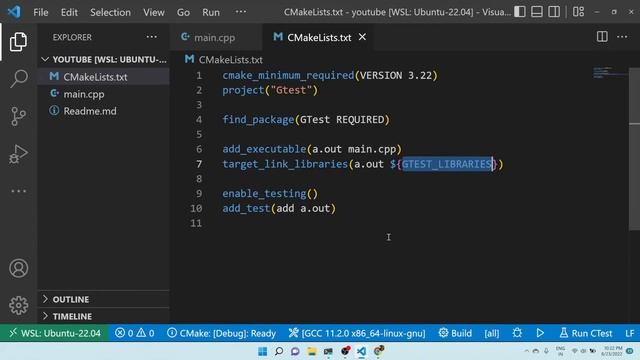Screen dimensions: 640x360
Task: Click line number 11 in the gutter
Action: click(x=196, y=223)
